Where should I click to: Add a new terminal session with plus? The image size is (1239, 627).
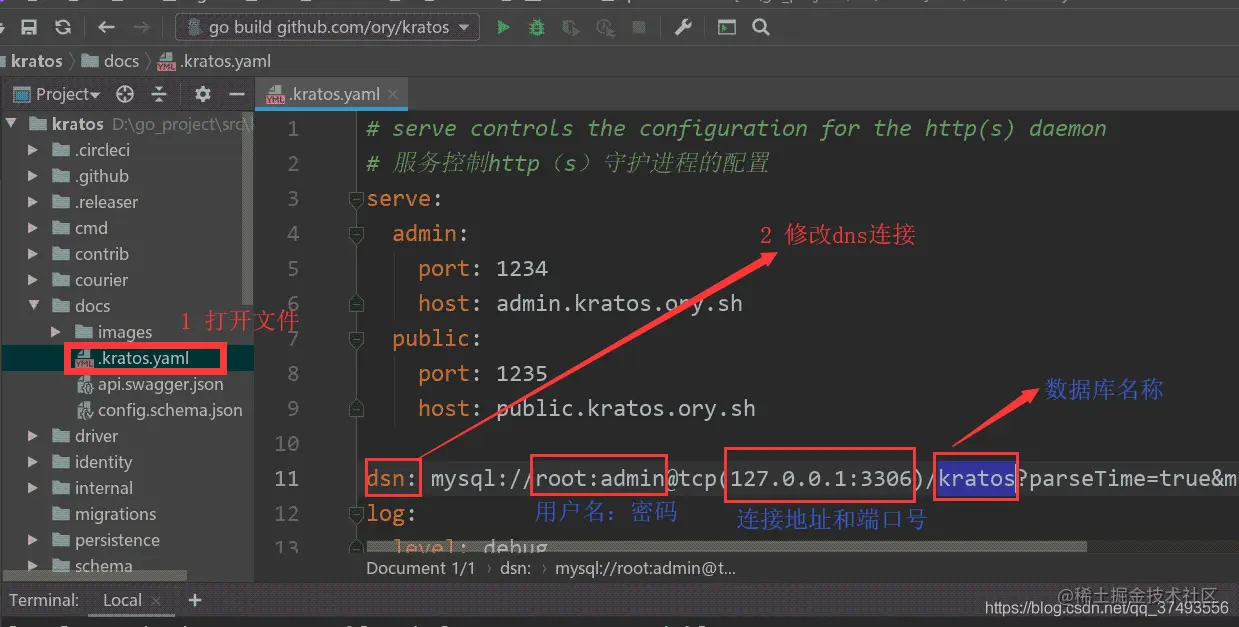click(x=195, y=600)
